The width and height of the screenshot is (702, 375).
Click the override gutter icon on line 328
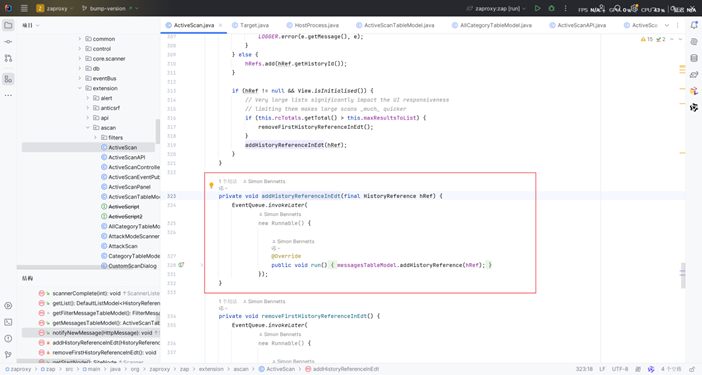point(181,265)
